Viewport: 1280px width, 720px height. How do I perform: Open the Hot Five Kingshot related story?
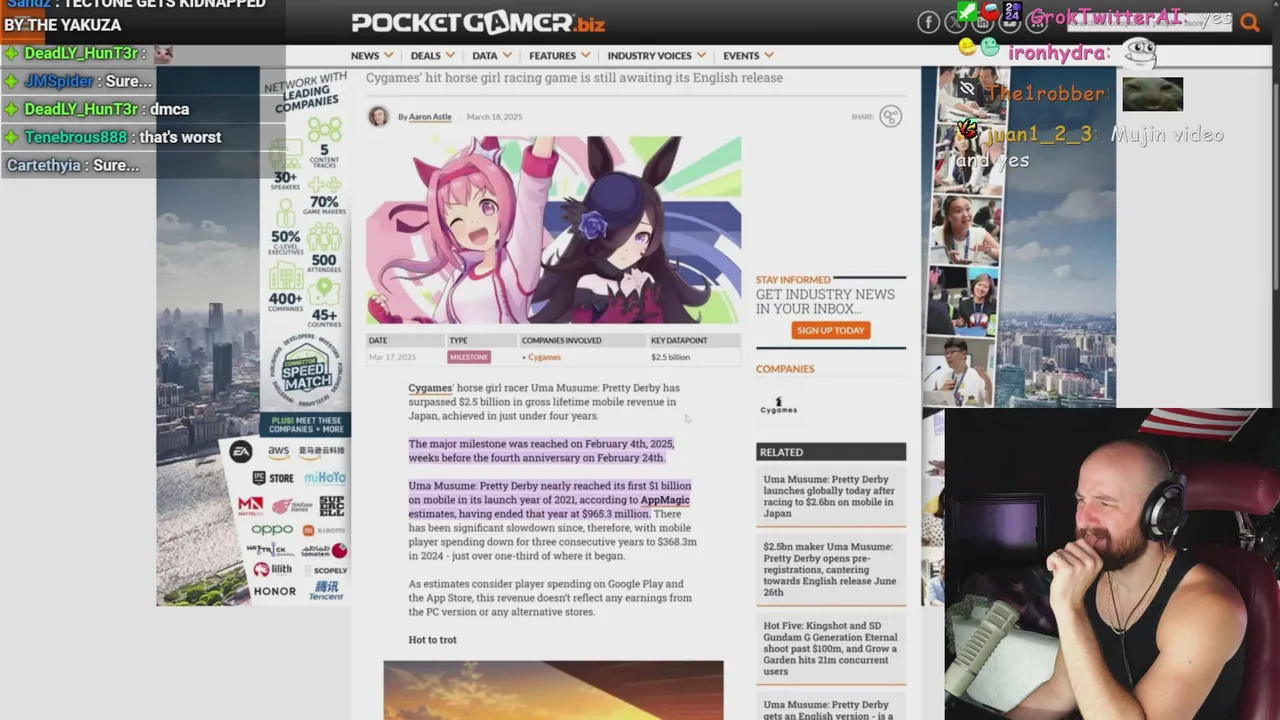click(x=830, y=648)
